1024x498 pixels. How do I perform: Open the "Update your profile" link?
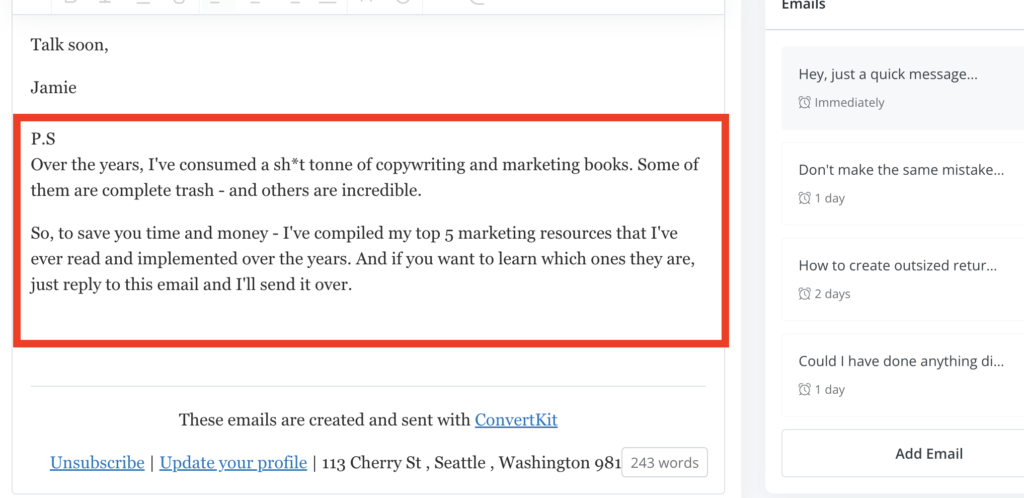pos(233,463)
